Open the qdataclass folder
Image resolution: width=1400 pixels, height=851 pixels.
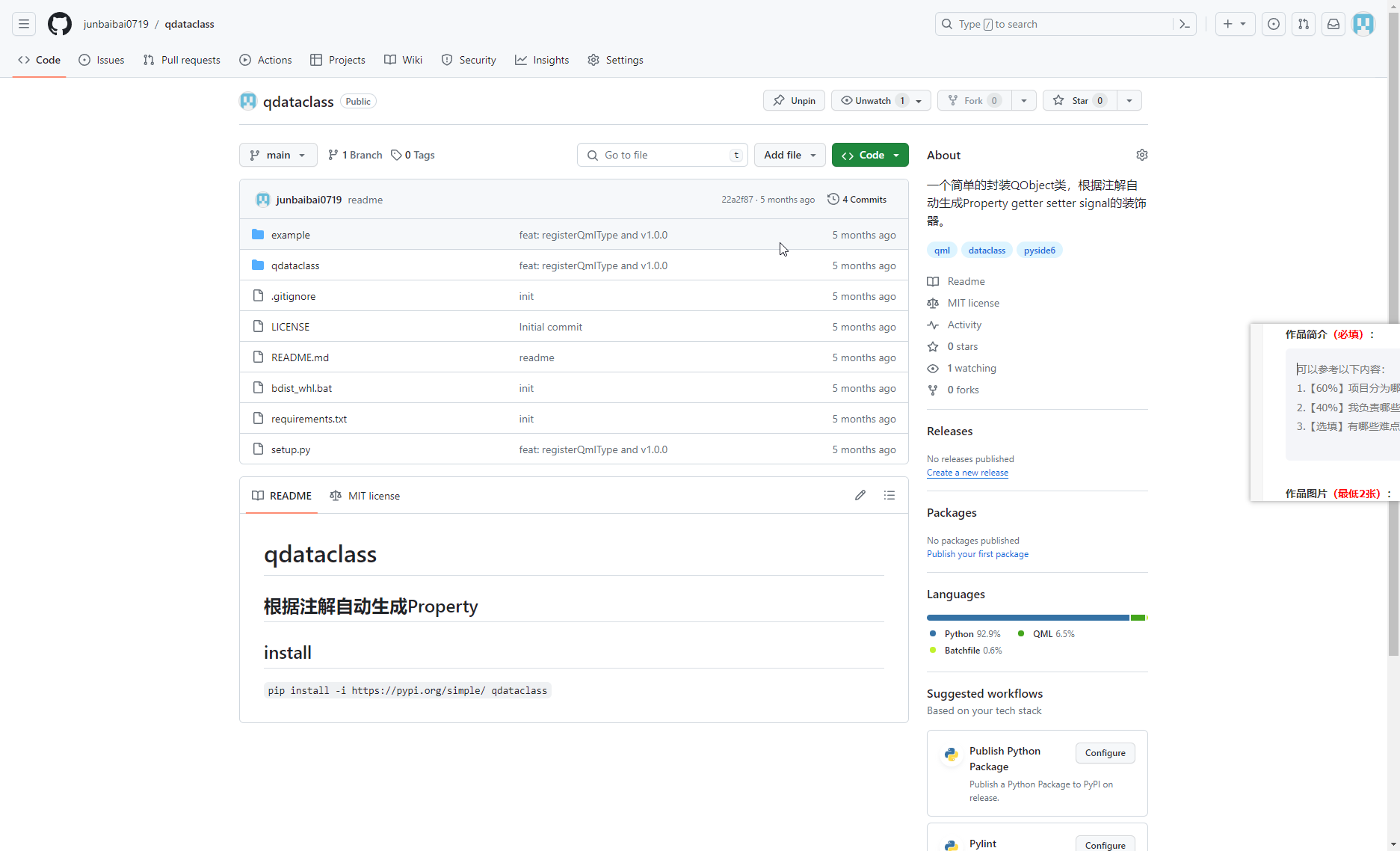pos(295,265)
